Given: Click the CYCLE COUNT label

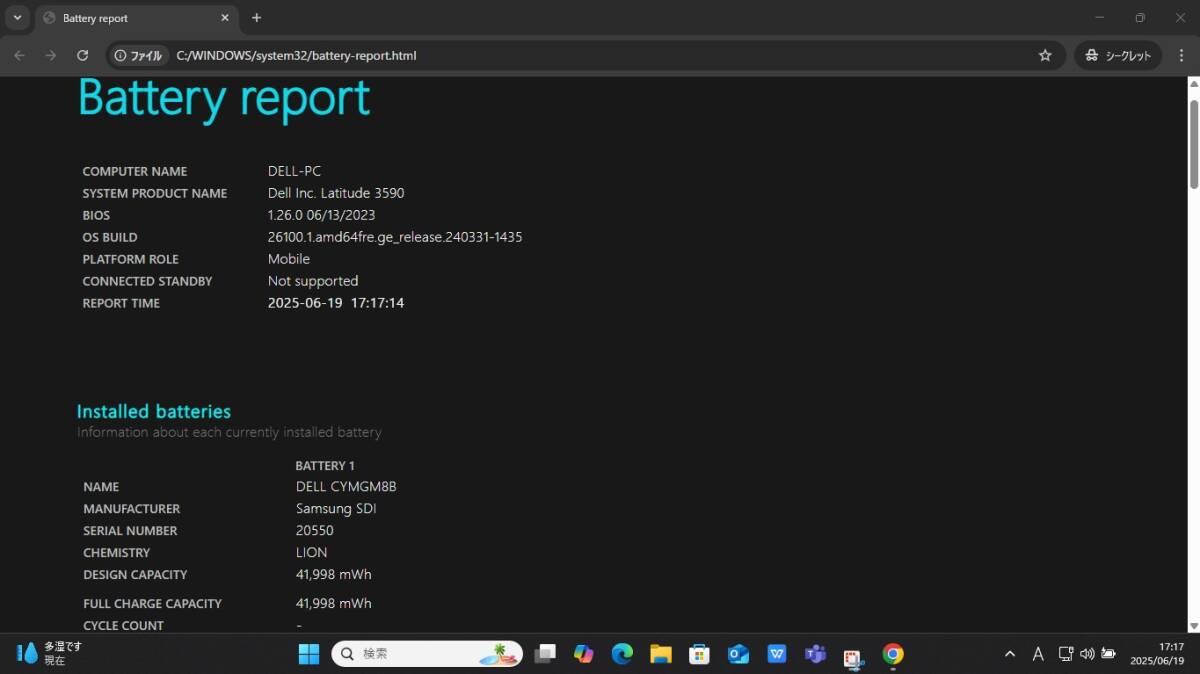Looking at the screenshot, I should point(123,626).
